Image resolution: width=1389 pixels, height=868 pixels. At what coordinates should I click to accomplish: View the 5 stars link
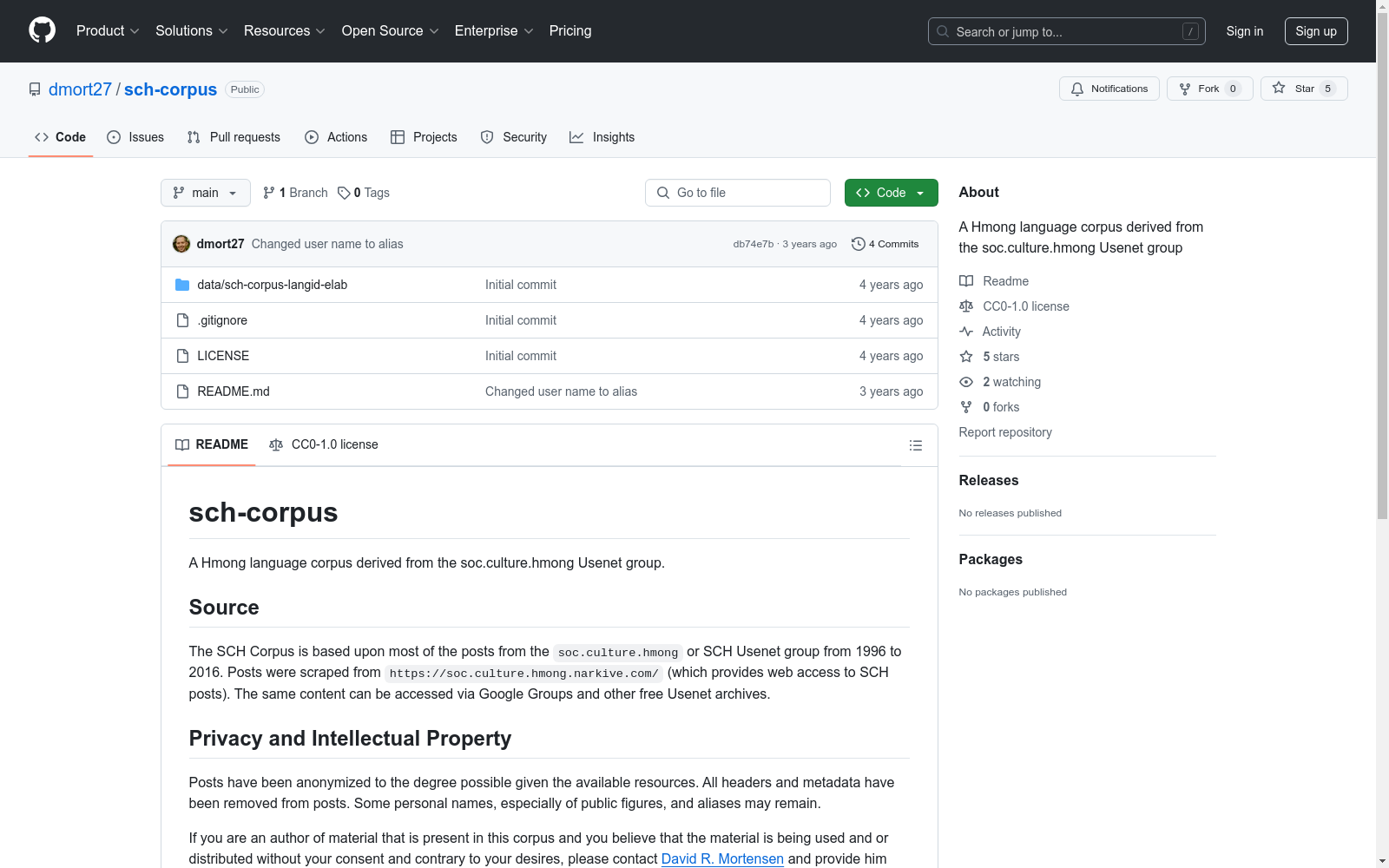[990, 357]
